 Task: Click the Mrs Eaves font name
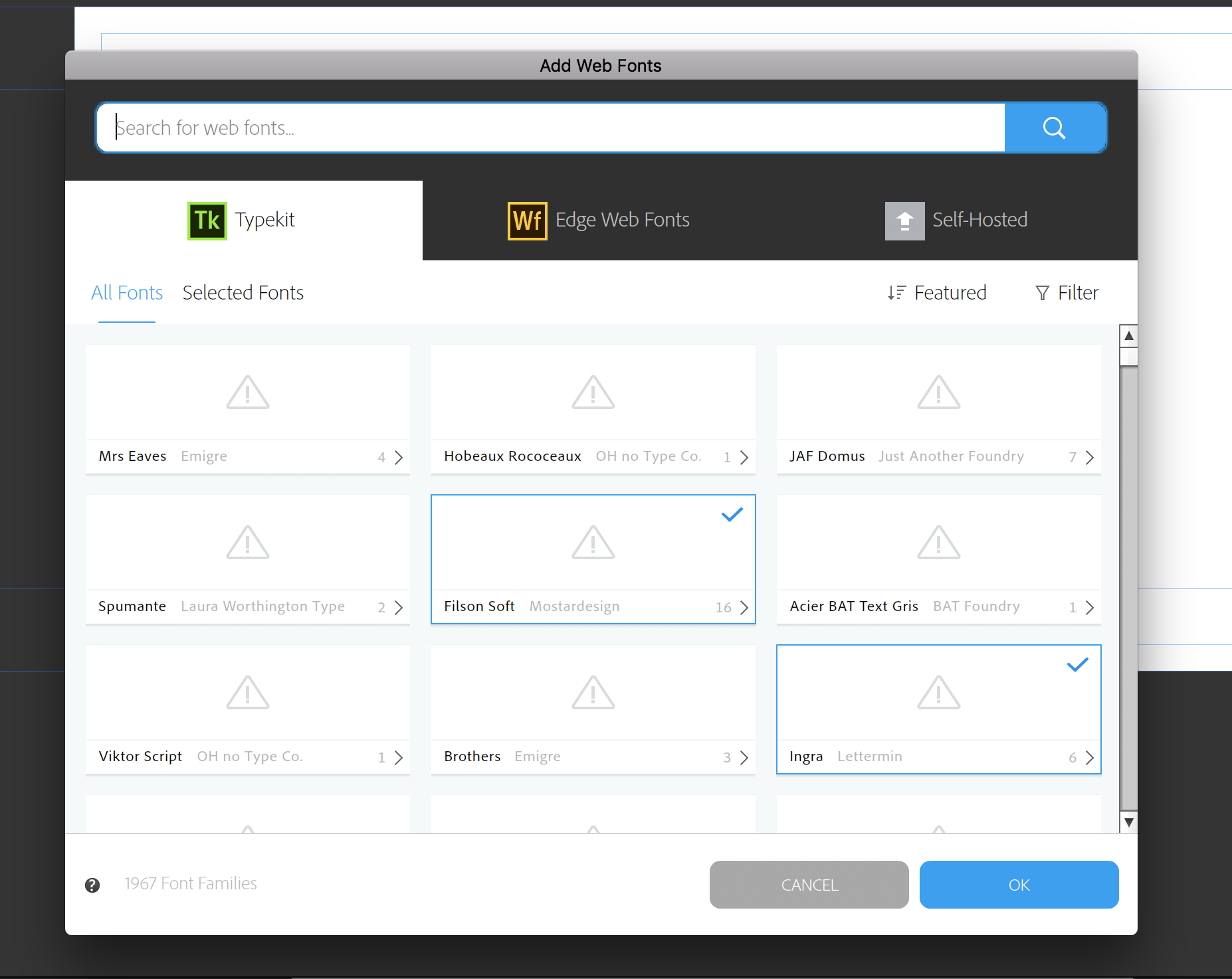point(132,456)
